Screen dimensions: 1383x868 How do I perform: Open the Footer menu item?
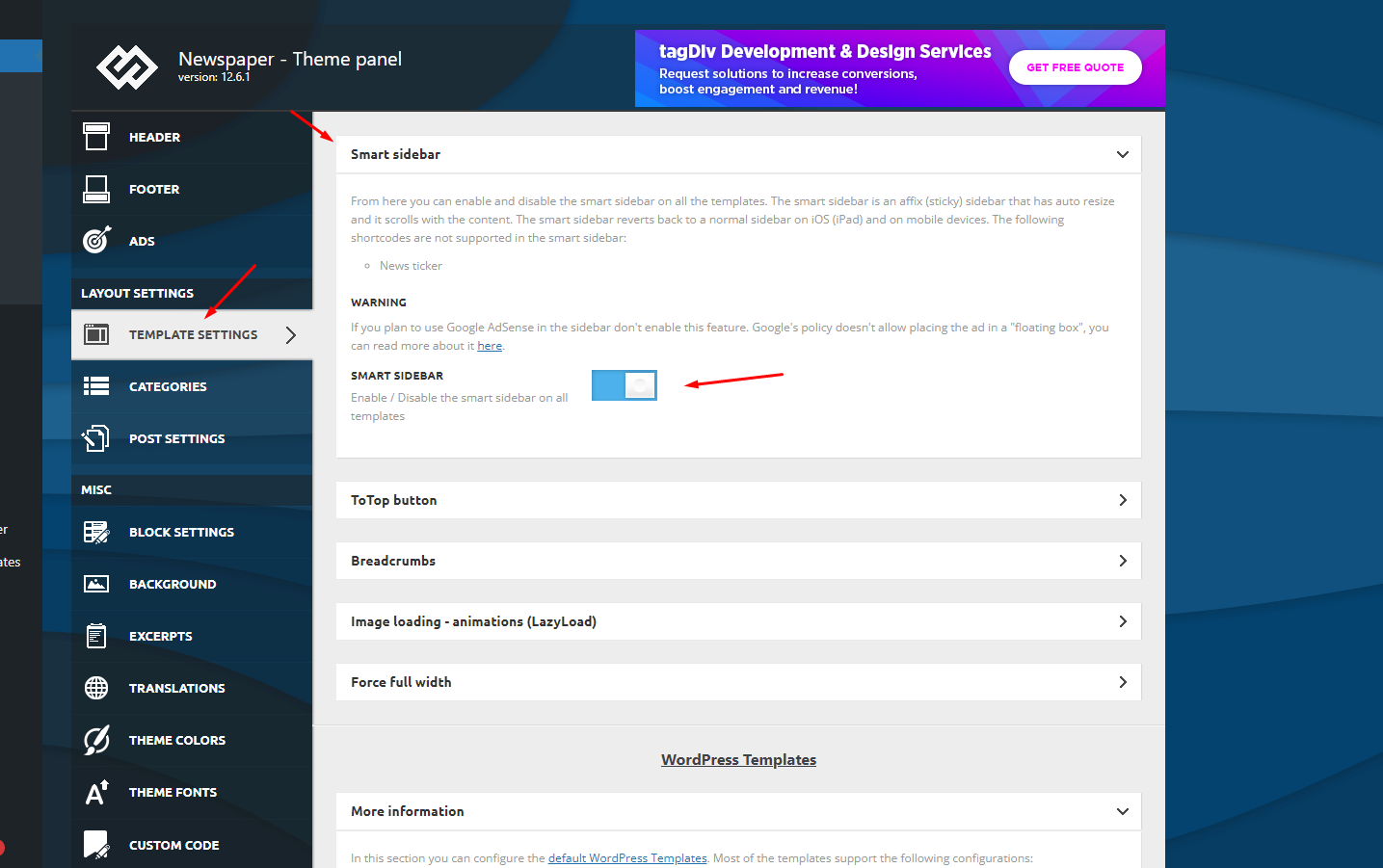(x=192, y=189)
